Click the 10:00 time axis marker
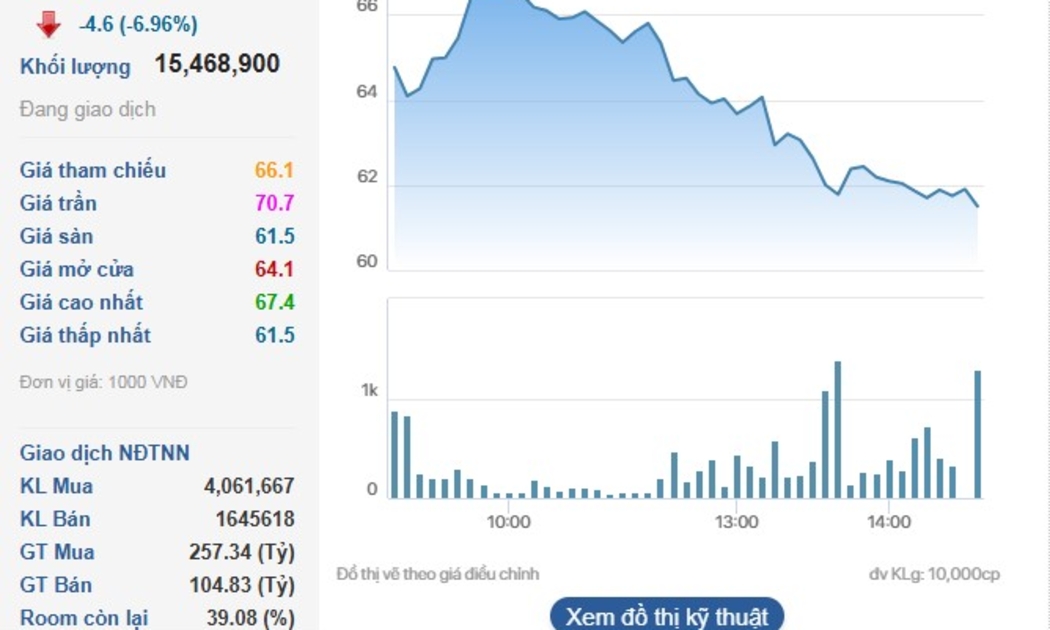The height and width of the screenshot is (630, 1050). tap(508, 522)
